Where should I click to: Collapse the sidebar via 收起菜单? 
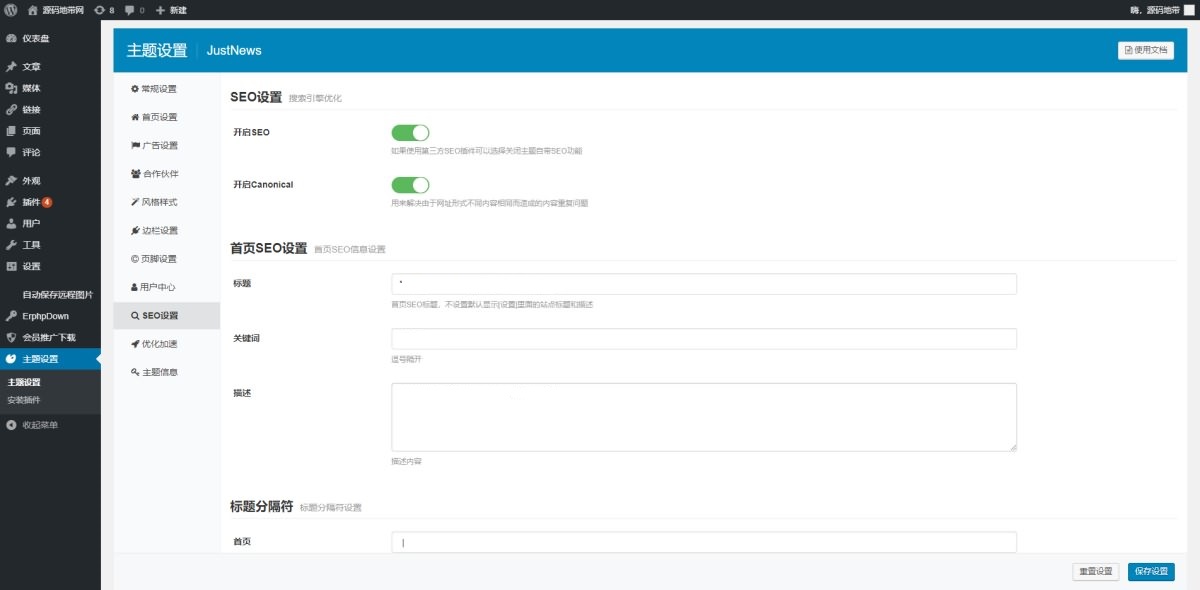tap(50, 425)
